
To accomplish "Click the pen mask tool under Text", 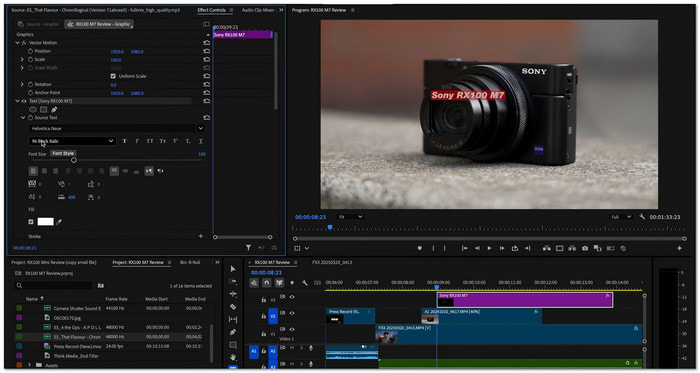I will click(54, 109).
